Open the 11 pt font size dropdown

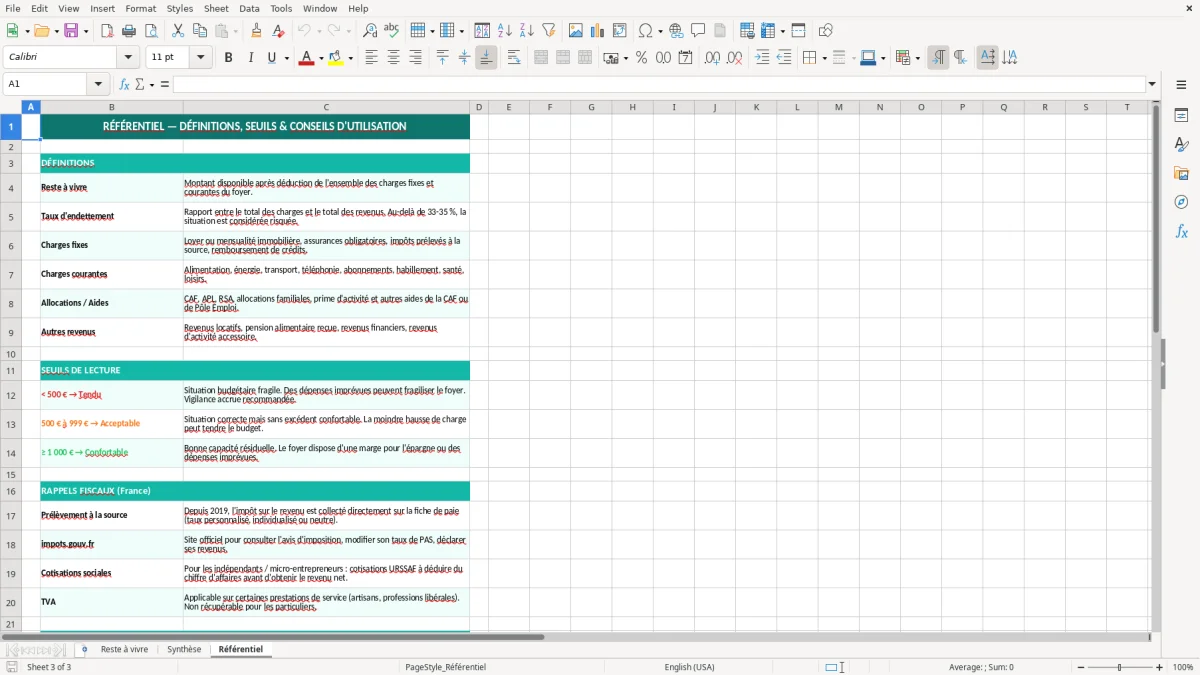click(x=200, y=58)
